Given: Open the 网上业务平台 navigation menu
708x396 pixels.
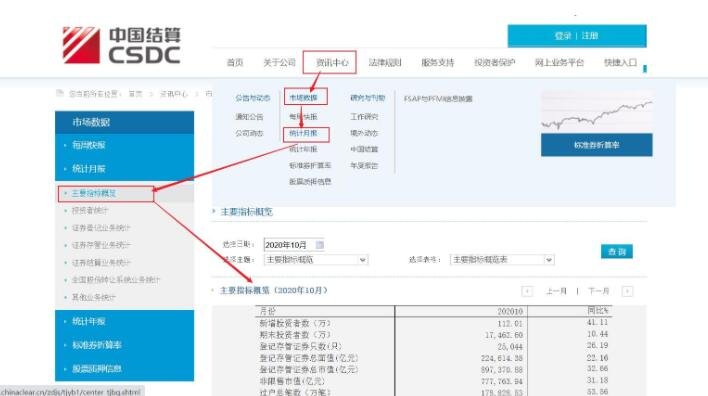Looking at the screenshot, I should [559, 62].
